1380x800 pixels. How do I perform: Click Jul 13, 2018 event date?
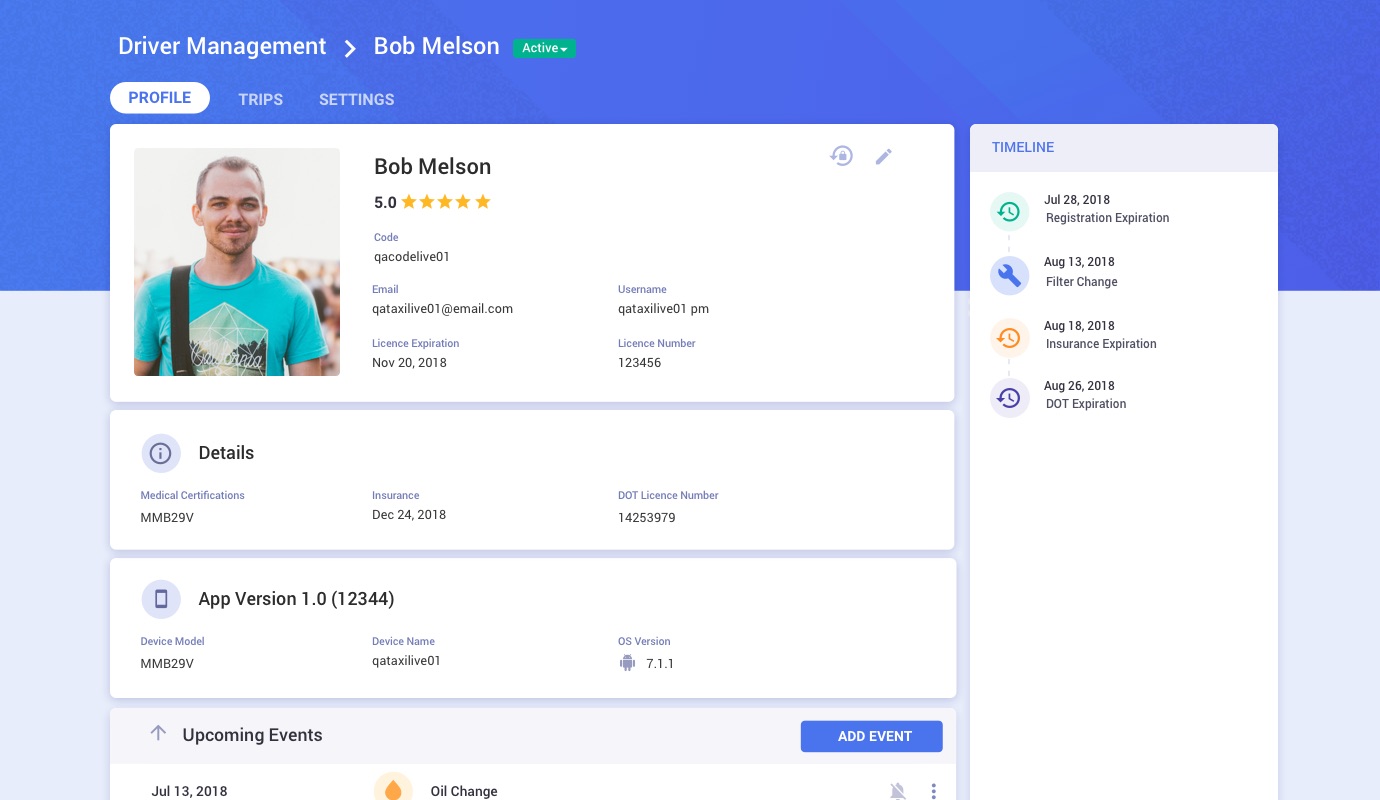coord(189,791)
